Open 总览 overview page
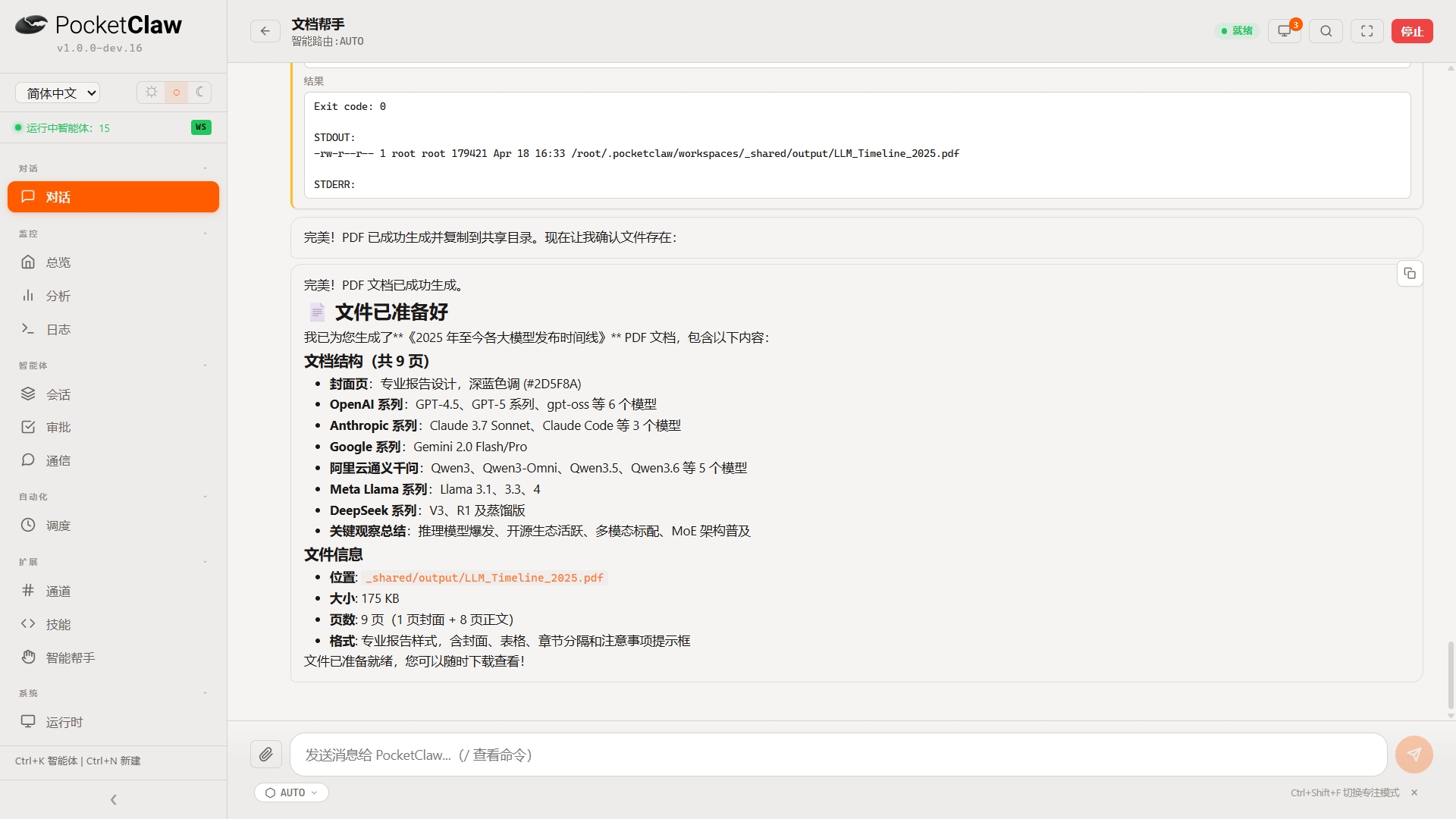 point(114,262)
